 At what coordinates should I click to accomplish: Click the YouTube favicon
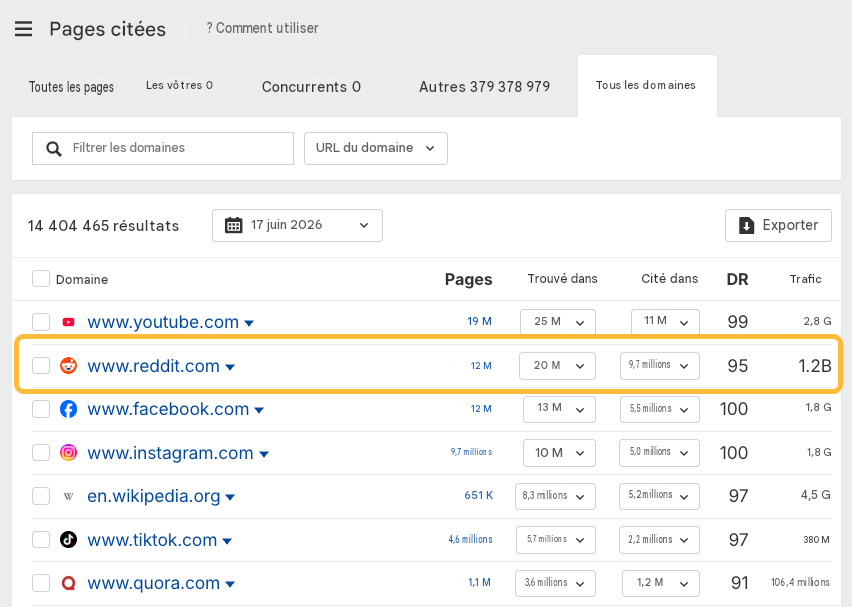[x=68, y=322]
